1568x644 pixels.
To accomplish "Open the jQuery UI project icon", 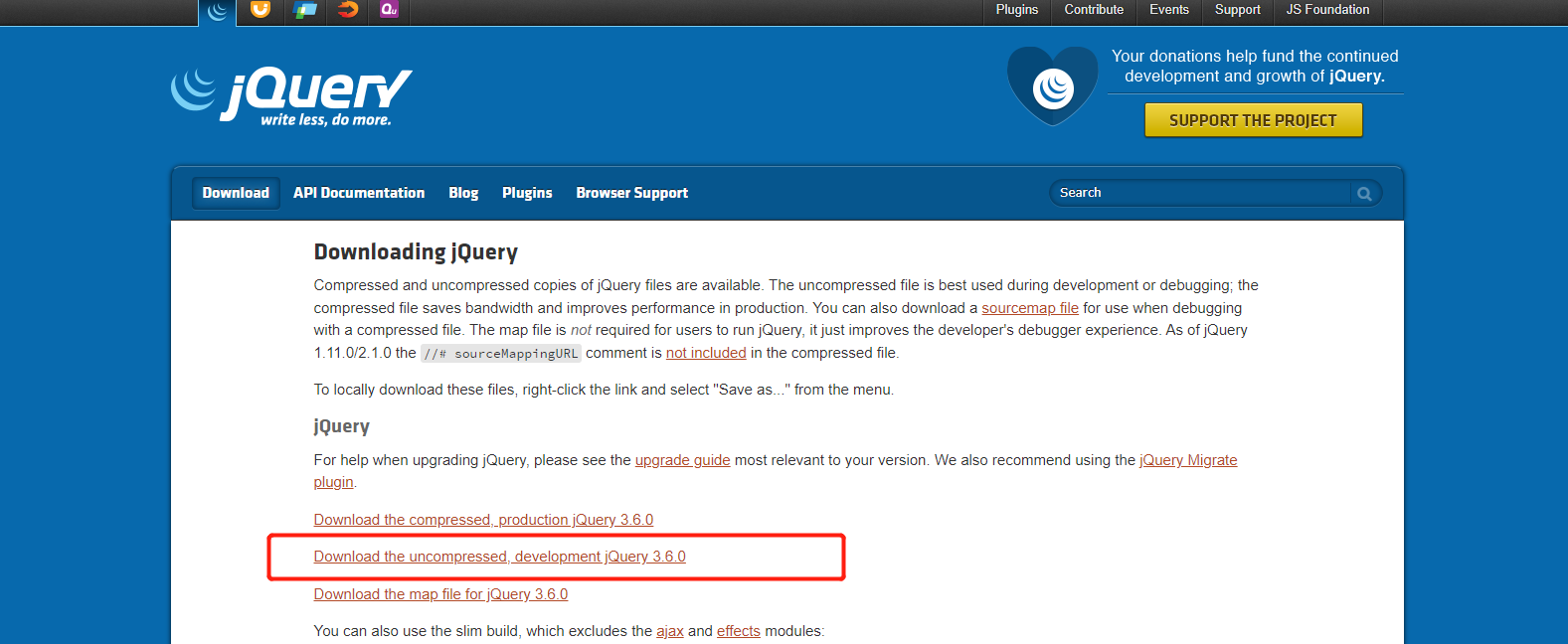I will [x=261, y=10].
